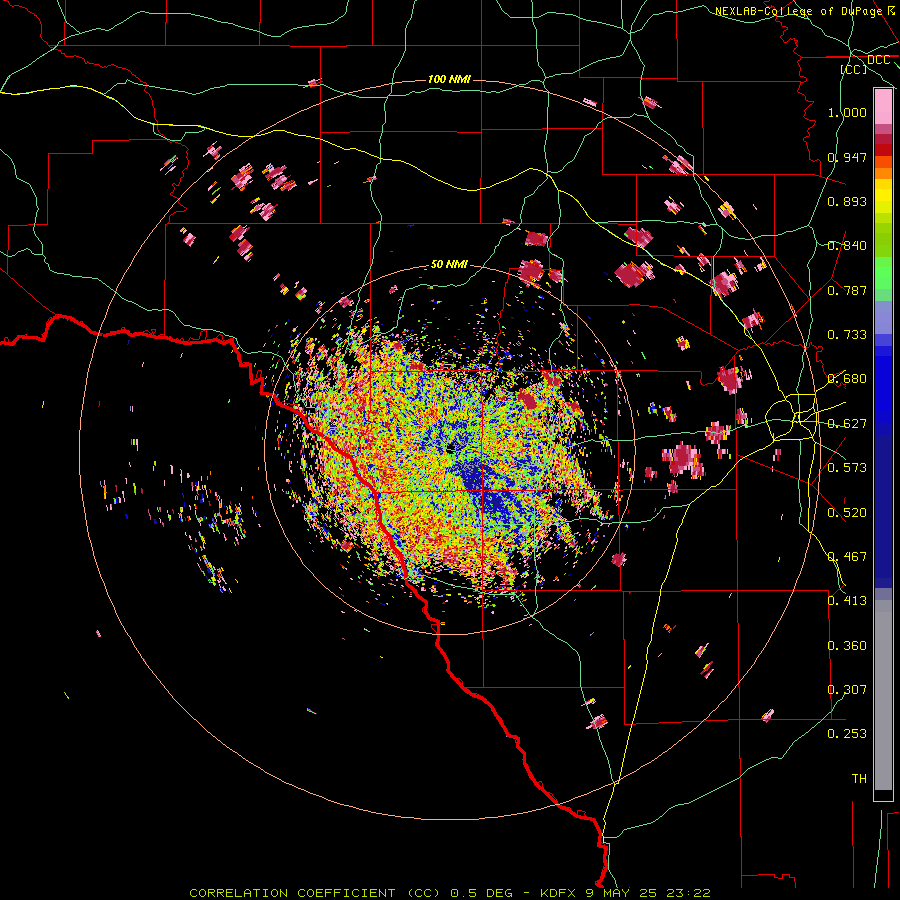The image size is (900, 900).
Task: Click the "100 NMI" range ring label
Action: 449,79
